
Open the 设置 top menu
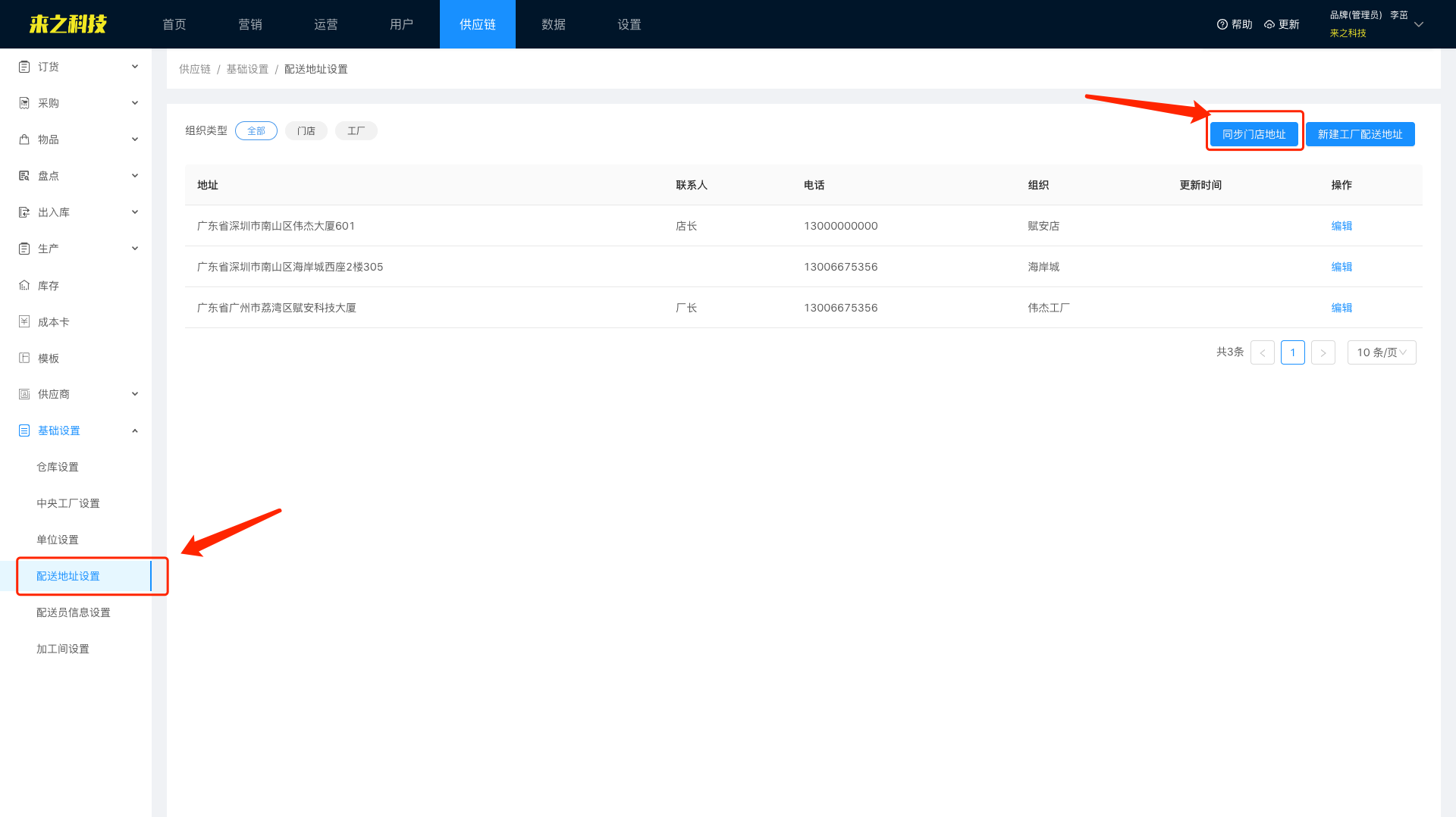[629, 24]
